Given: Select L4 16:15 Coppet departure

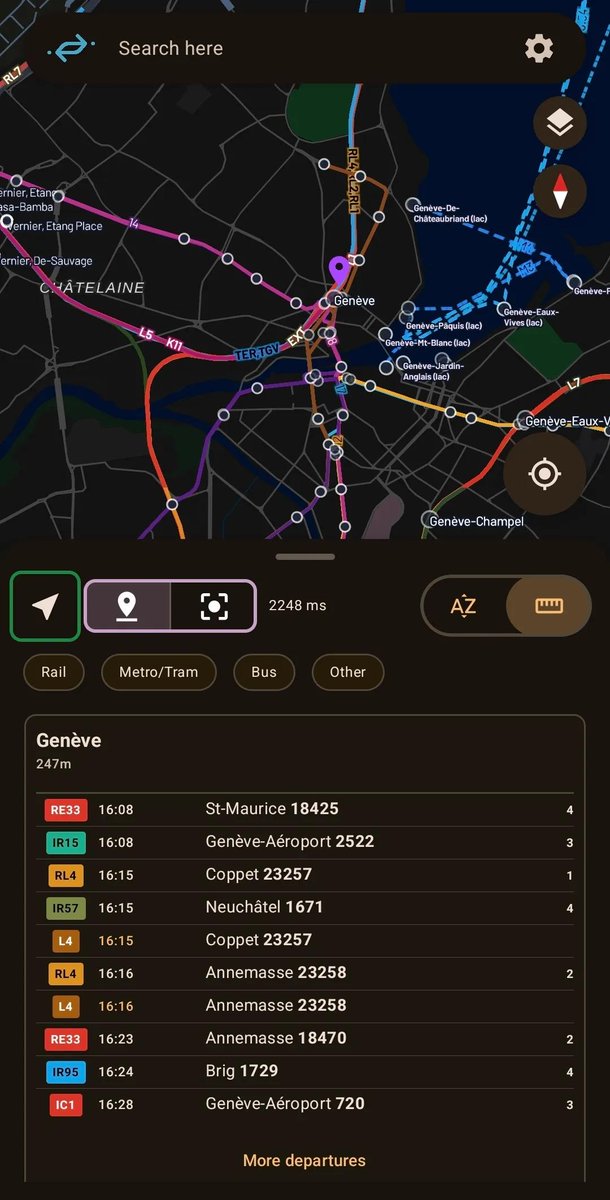Looking at the screenshot, I should coord(305,940).
